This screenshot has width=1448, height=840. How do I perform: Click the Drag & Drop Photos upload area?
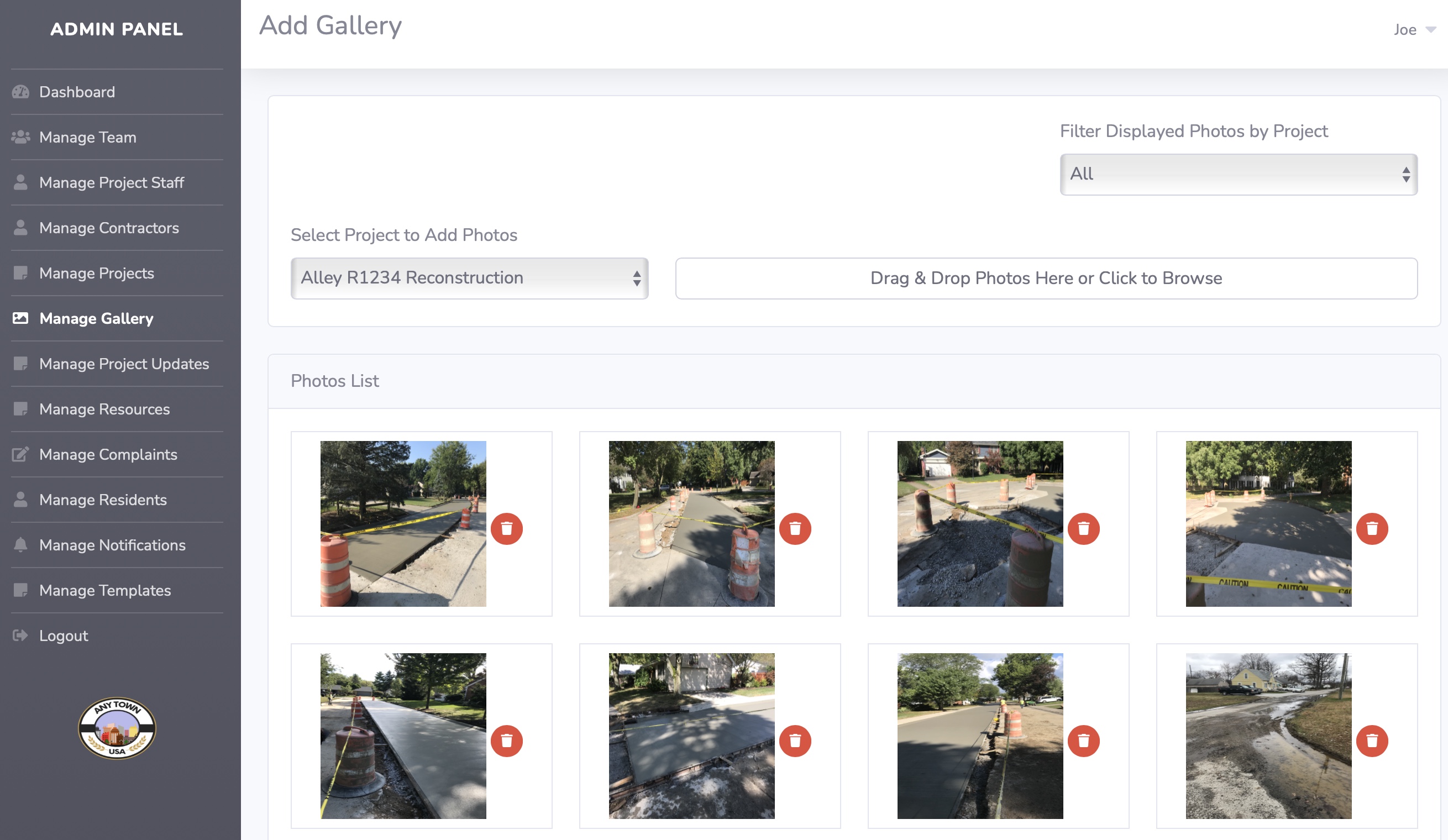point(1046,278)
